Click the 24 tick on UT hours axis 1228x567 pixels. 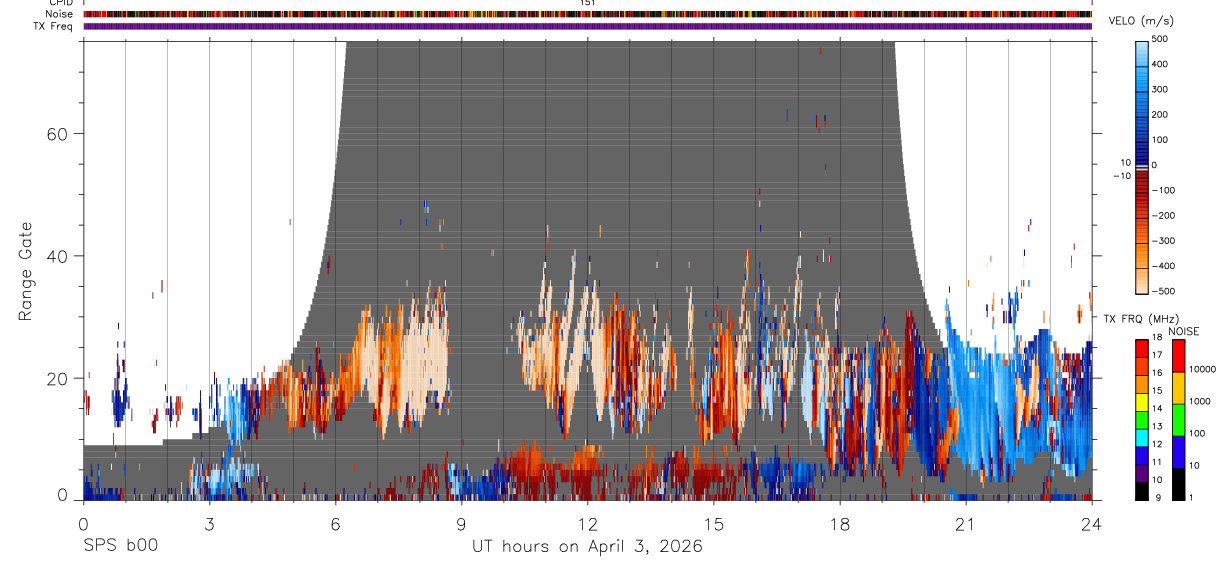(1091, 523)
